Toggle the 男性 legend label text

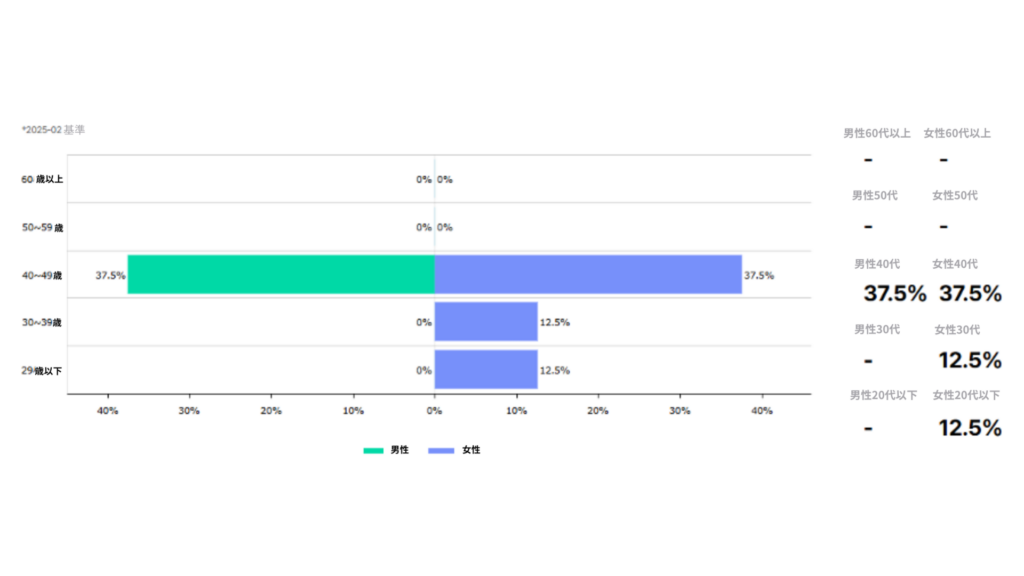(x=399, y=450)
